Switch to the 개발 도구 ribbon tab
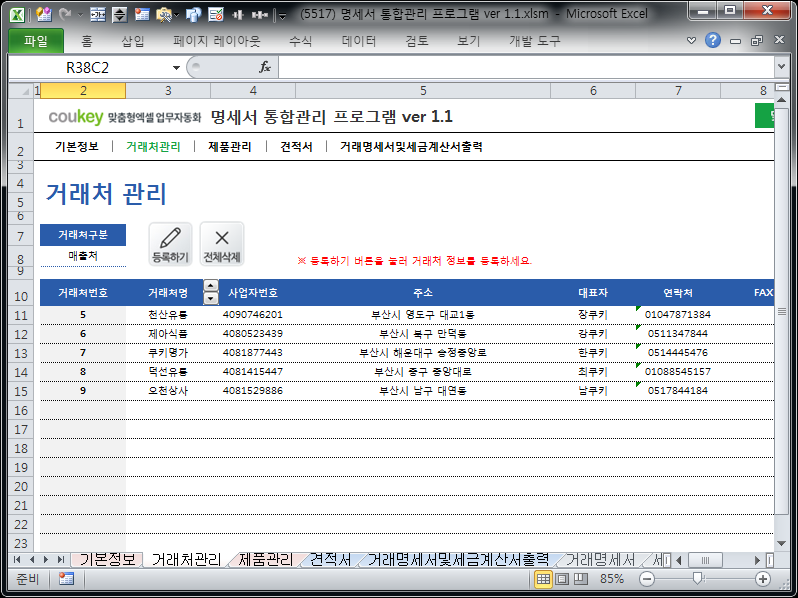Image resolution: width=798 pixels, height=598 pixels. (535, 41)
